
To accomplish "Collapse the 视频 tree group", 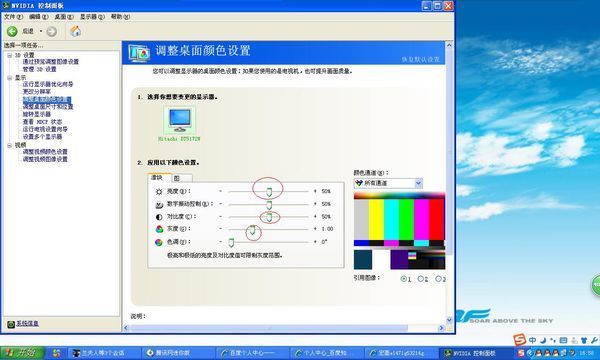I will coord(10,145).
